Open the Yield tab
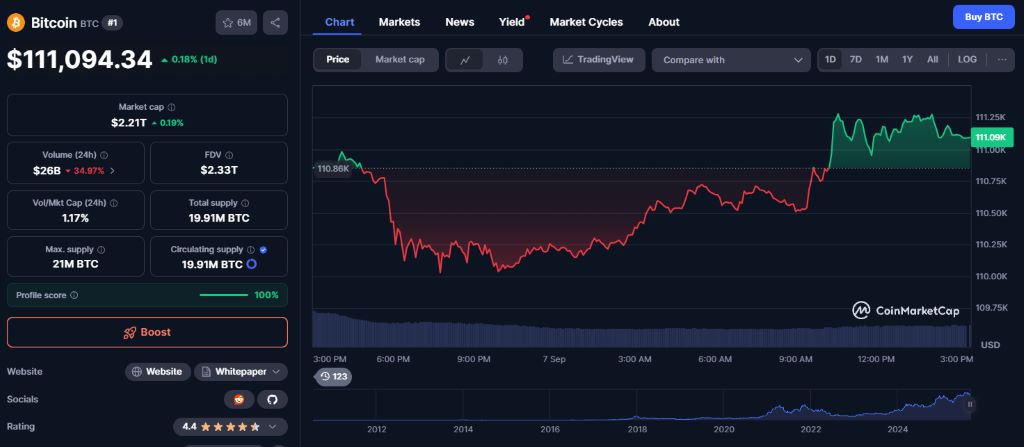This screenshot has height=447, width=1024. point(512,22)
